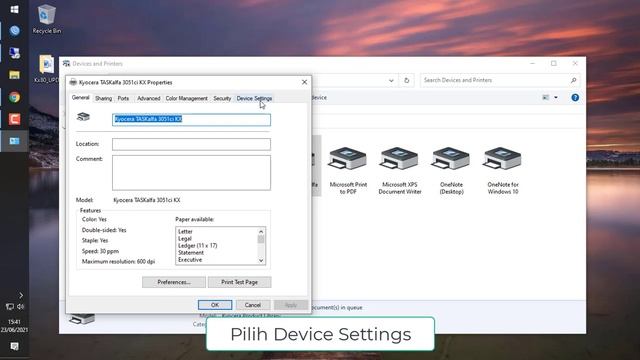Click the Search Devices and Printers box
This screenshot has height=360, width=640.
tap(495, 80)
